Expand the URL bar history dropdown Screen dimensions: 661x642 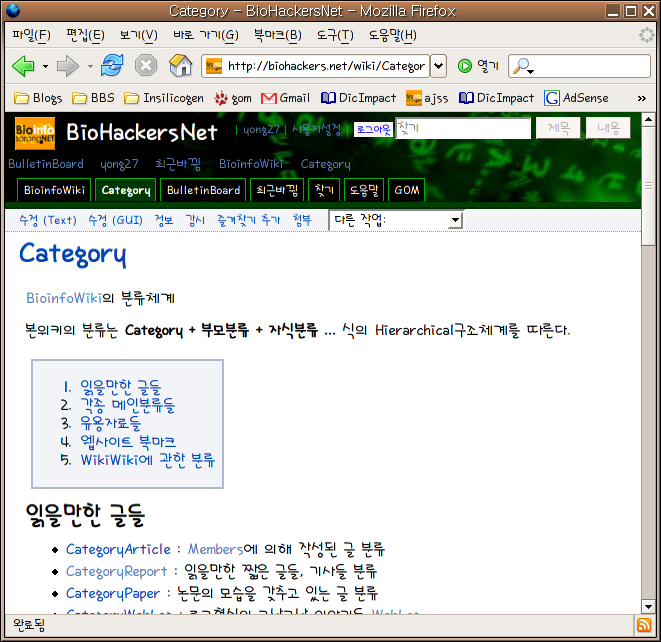(x=438, y=66)
